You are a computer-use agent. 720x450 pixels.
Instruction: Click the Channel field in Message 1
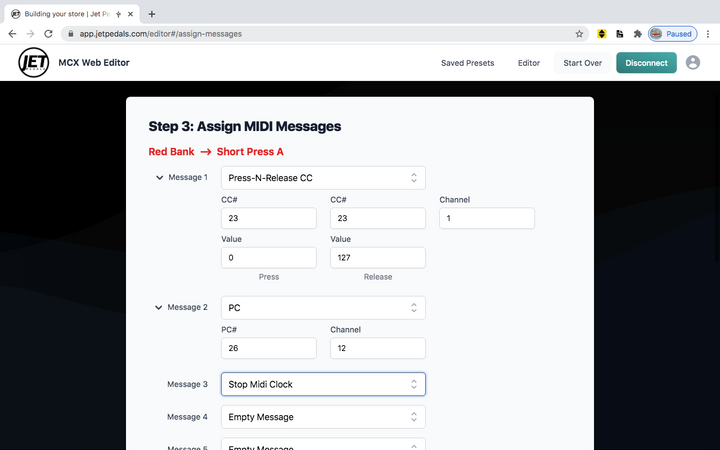point(487,218)
